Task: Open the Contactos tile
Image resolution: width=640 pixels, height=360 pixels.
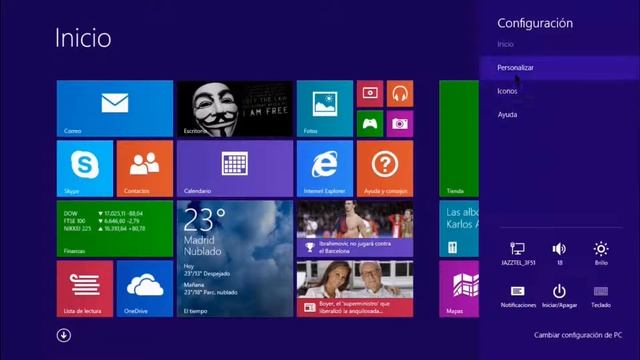Action: point(145,169)
